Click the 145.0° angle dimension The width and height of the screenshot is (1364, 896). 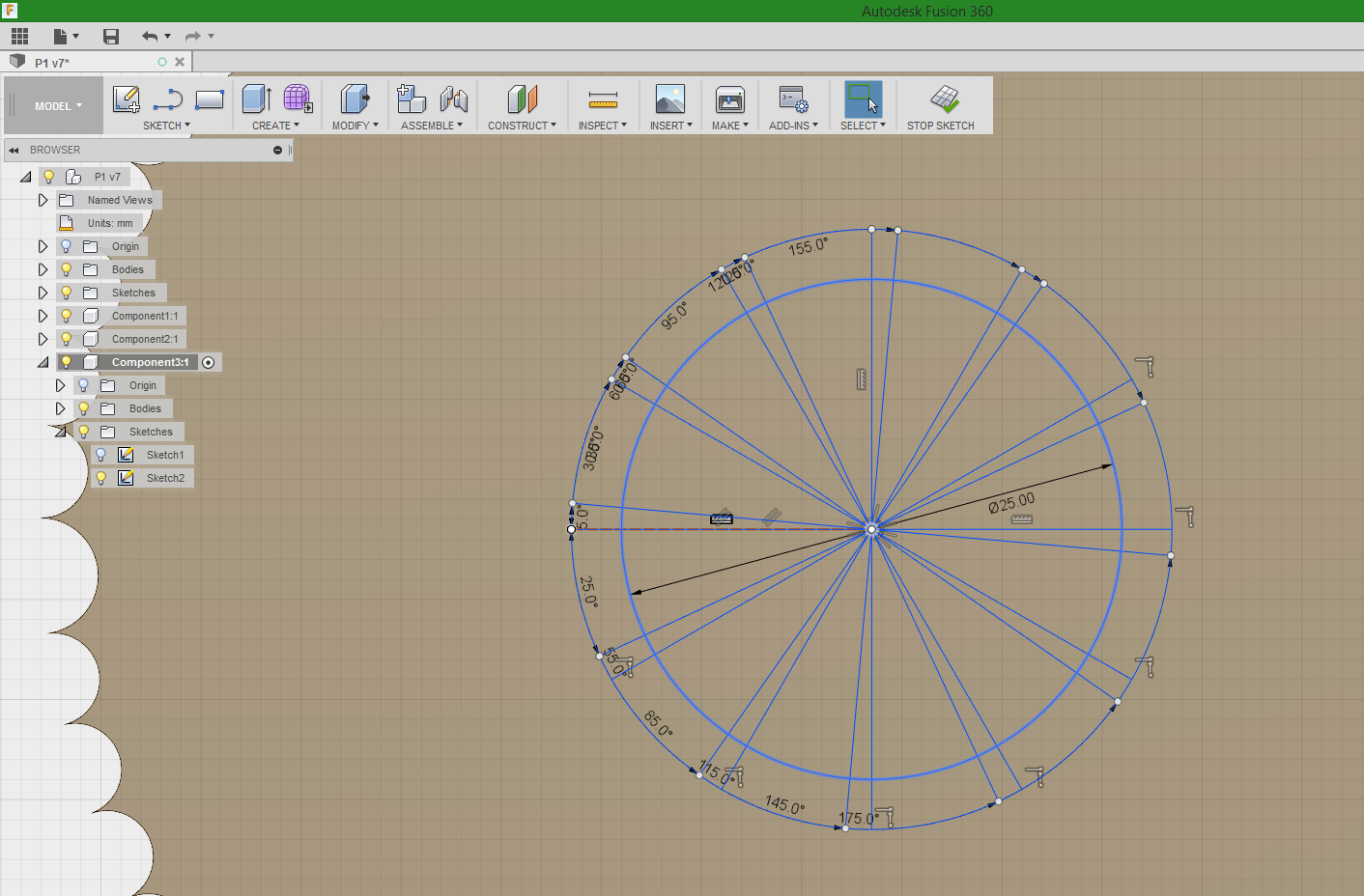pos(784,804)
